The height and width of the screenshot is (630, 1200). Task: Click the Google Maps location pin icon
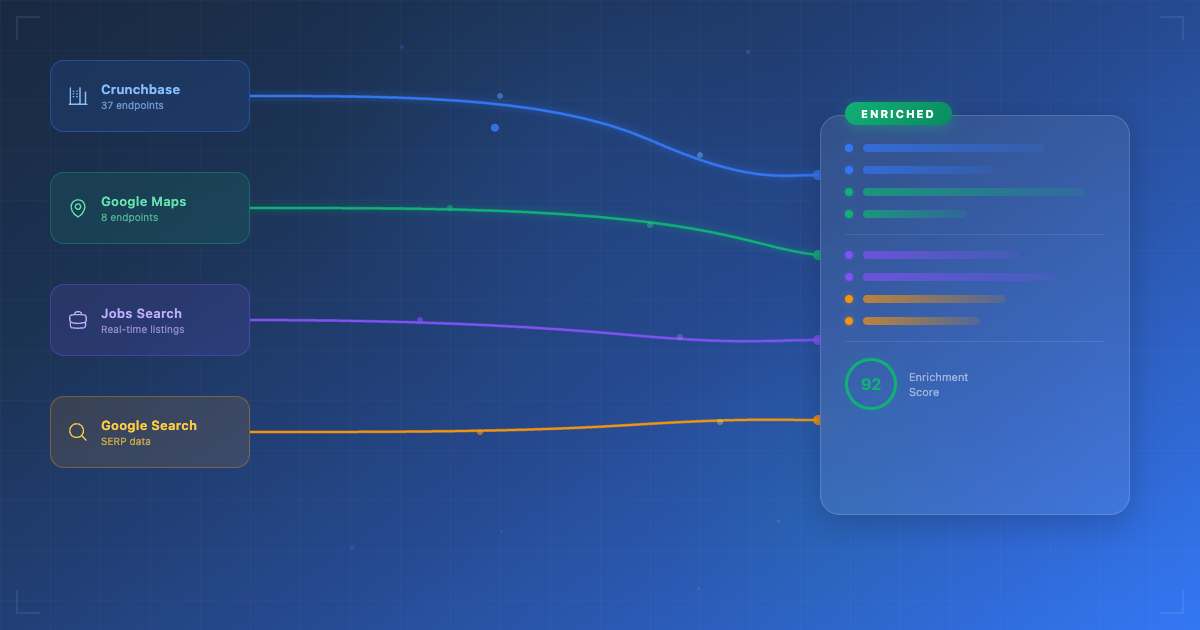point(78,208)
